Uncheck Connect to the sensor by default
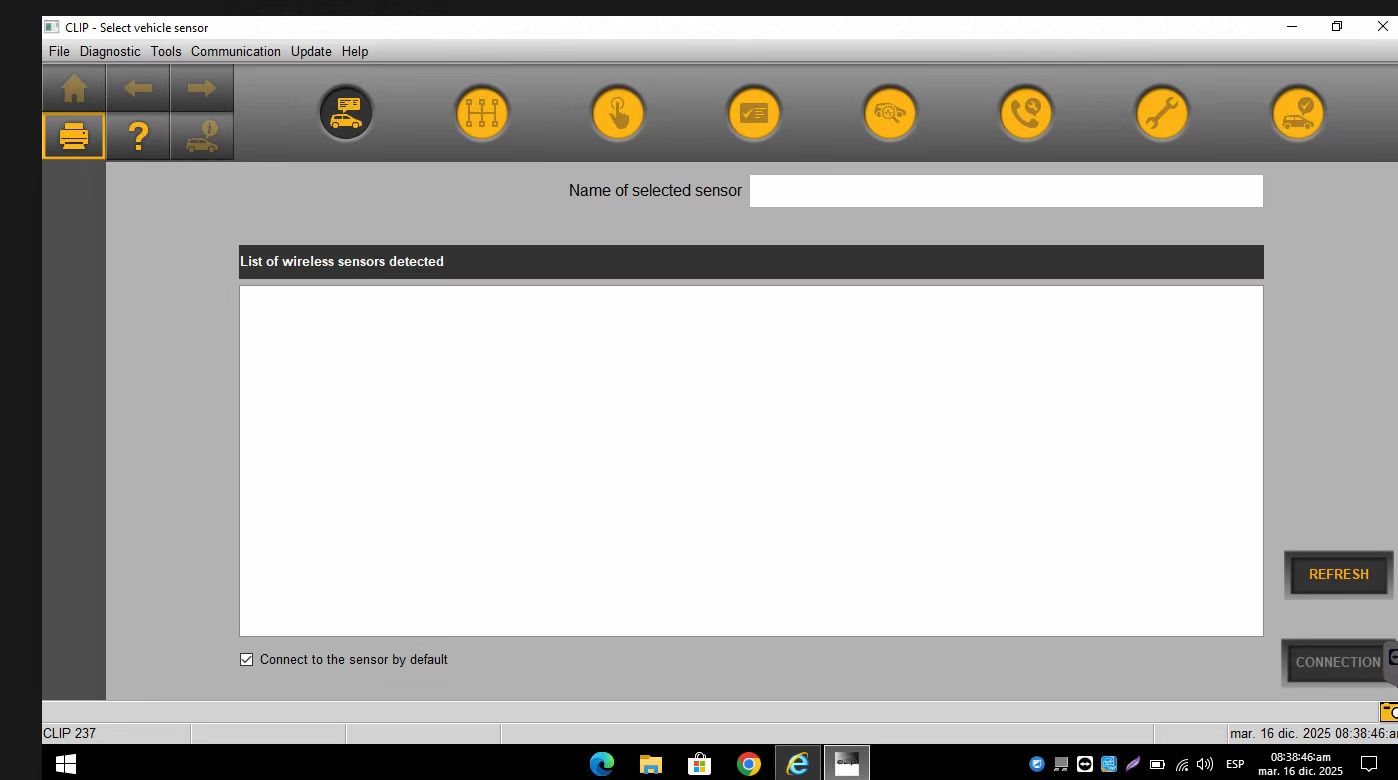Viewport: 1398px width, 780px height. point(247,660)
